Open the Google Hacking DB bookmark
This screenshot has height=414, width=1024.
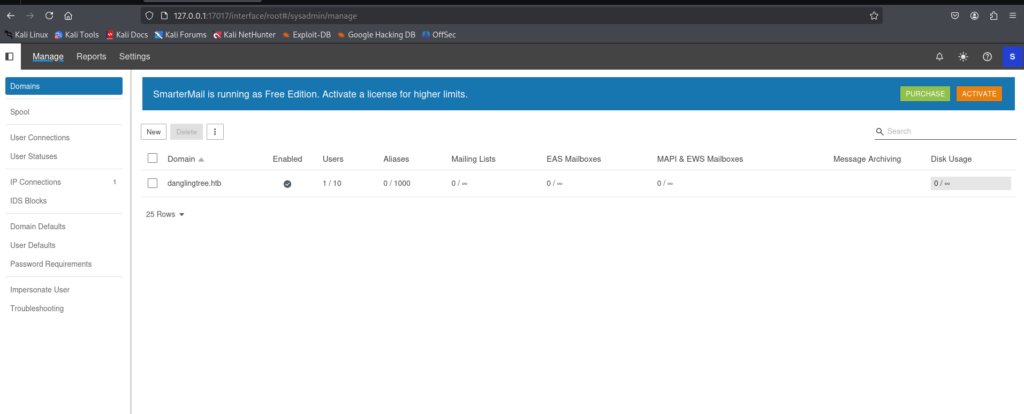coord(376,35)
